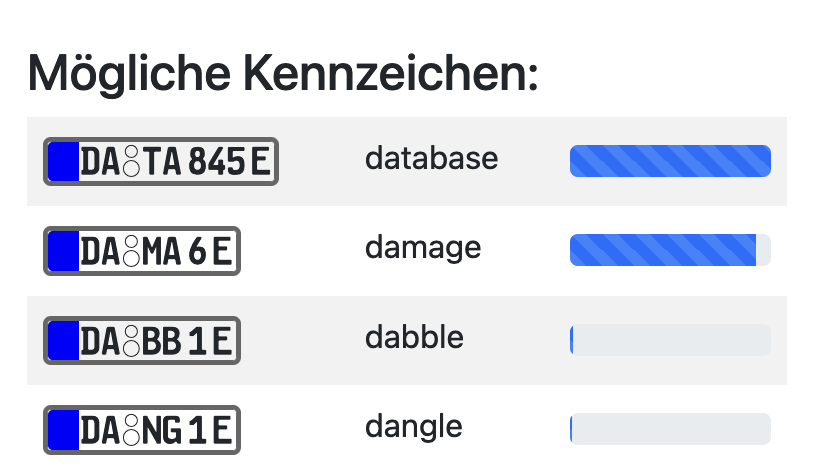816x472 pixels.
Task: Click the blue EU strip on the DA TA 845 E plate
Action: (x=64, y=161)
